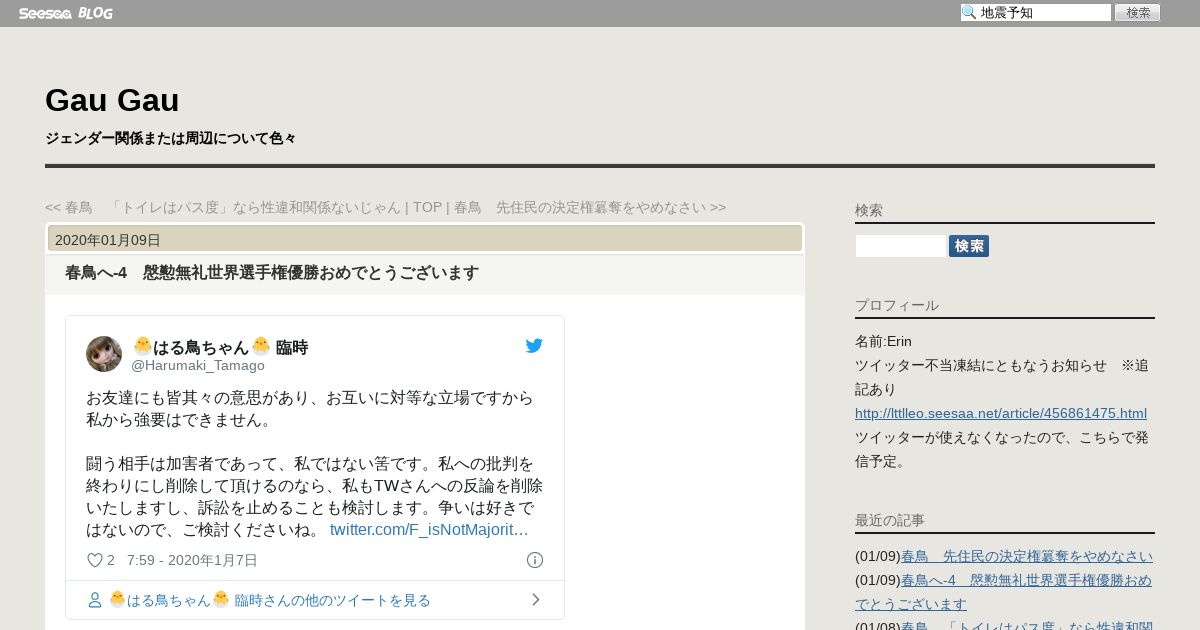Click the 最近の記事 sidebar heading
1200x630 pixels.
point(890,520)
